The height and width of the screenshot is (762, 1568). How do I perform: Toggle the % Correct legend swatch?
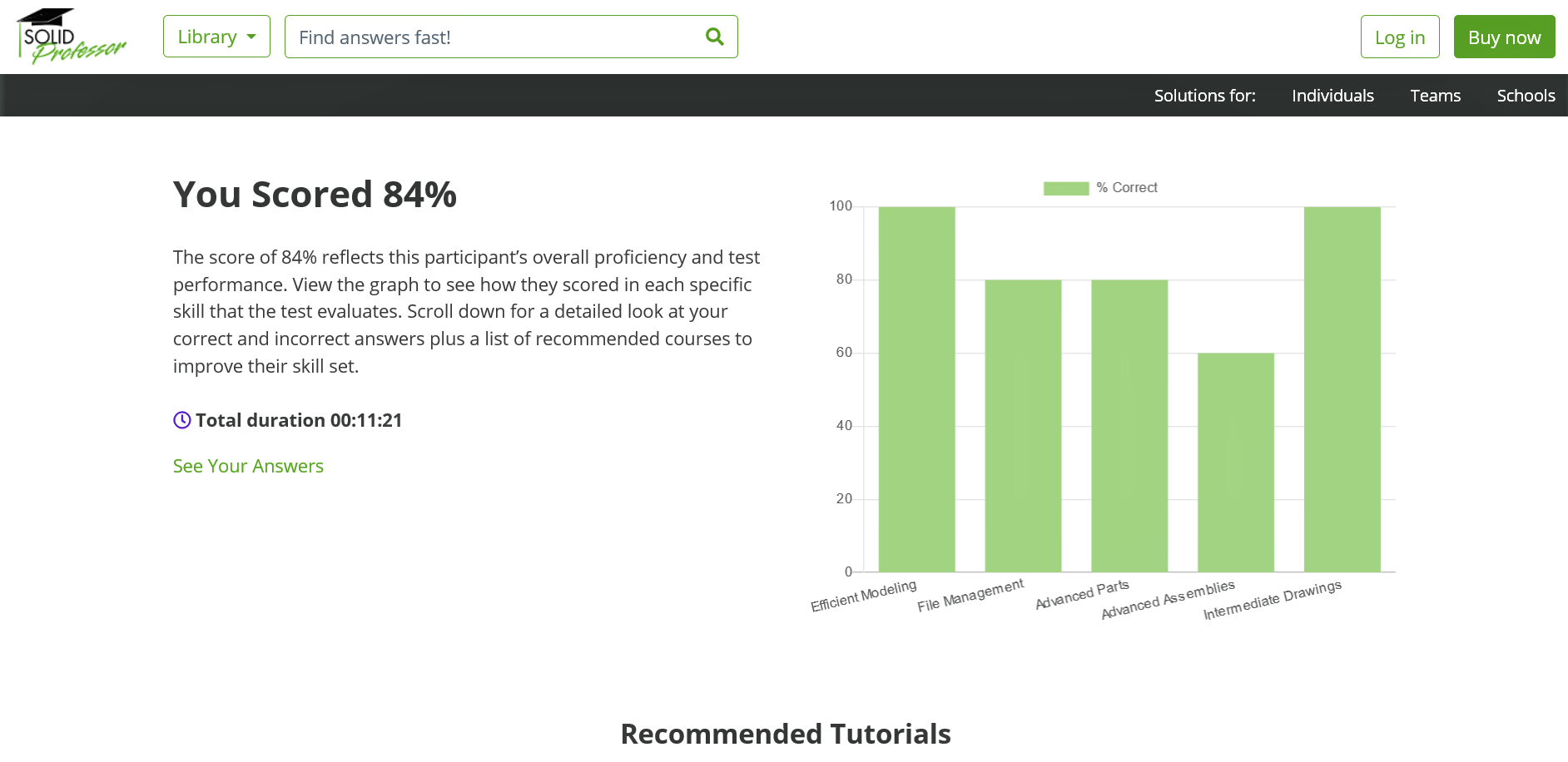pyautogui.click(x=1066, y=188)
